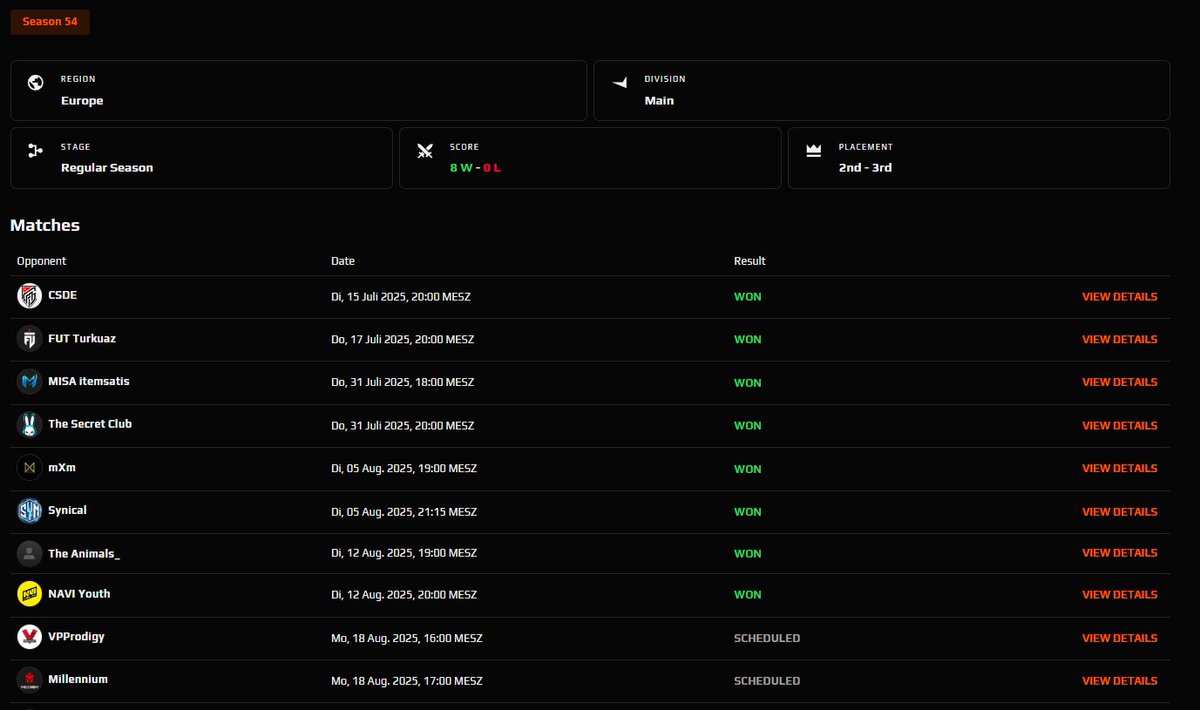Open View Details for The Animals_
Viewport: 1200px width, 710px height.
pos(1119,553)
